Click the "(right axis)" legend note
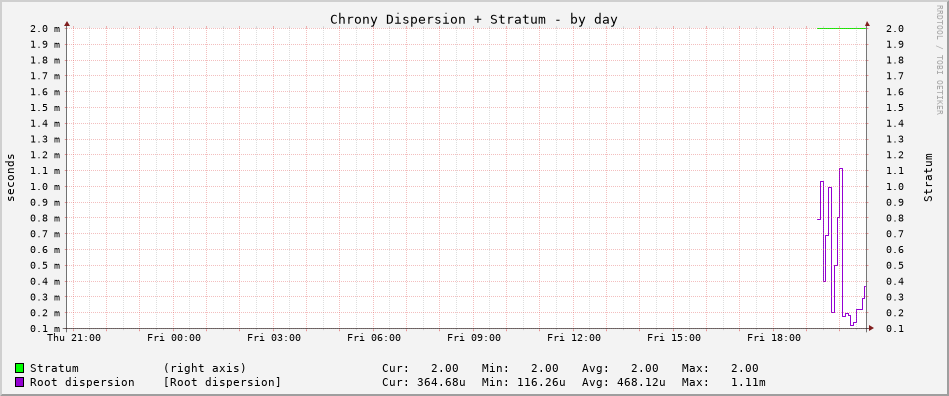This screenshot has height=396, width=949. coord(205,368)
